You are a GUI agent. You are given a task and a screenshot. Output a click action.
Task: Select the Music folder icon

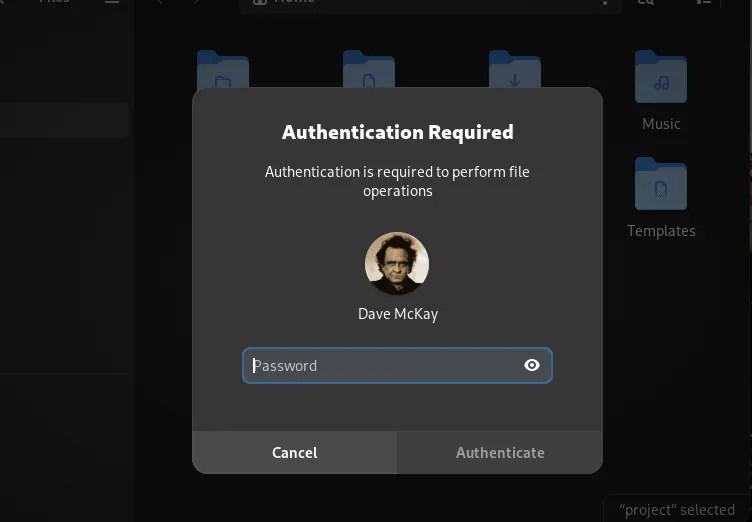[661, 77]
